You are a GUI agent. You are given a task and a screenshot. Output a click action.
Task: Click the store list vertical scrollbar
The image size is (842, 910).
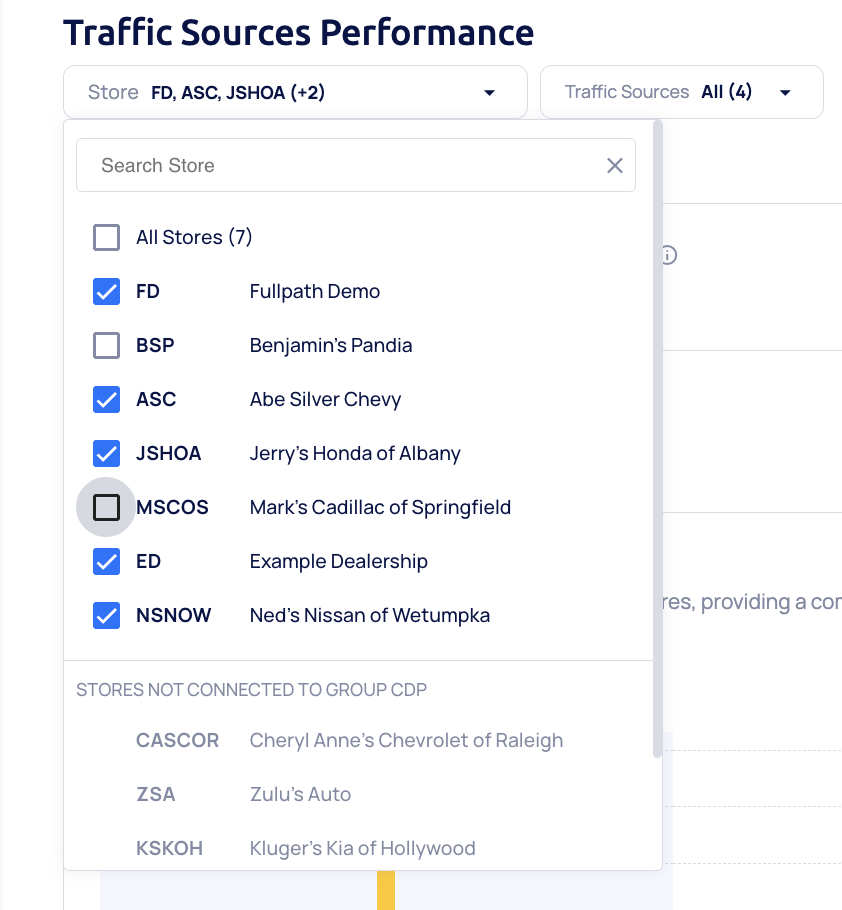[657, 440]
